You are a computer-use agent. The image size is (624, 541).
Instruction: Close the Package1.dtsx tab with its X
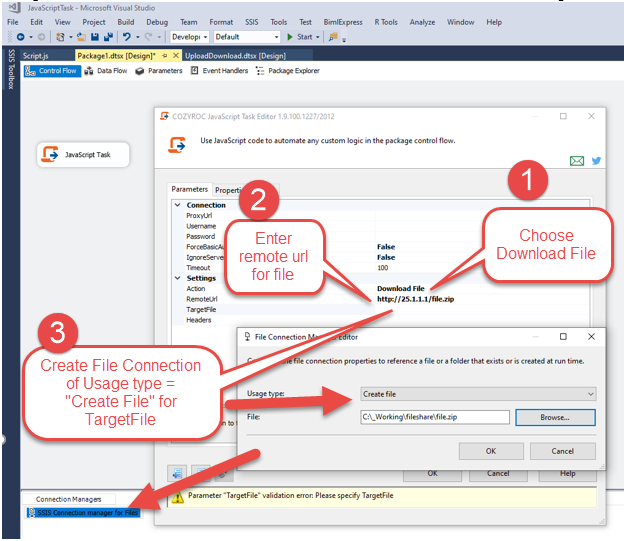[176, 56]
